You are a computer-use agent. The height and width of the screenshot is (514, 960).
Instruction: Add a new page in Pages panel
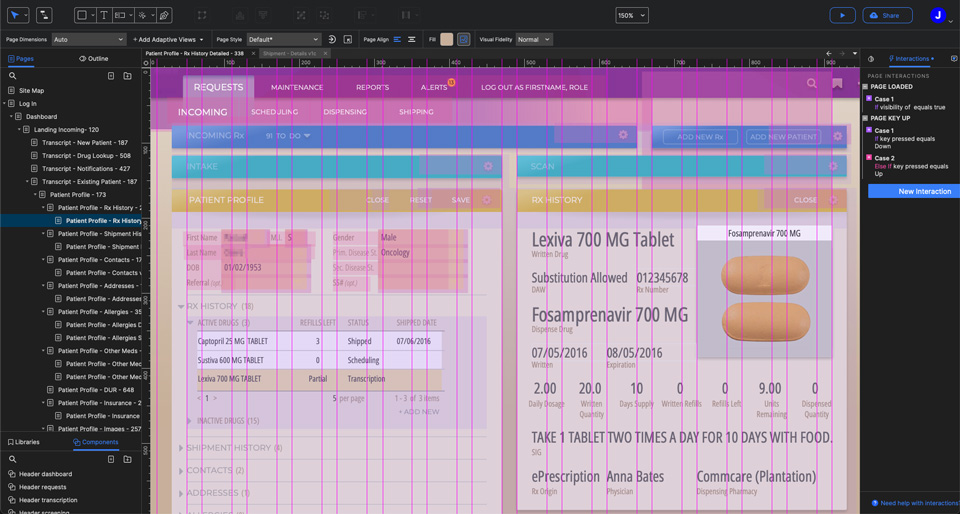coord(112,76)
